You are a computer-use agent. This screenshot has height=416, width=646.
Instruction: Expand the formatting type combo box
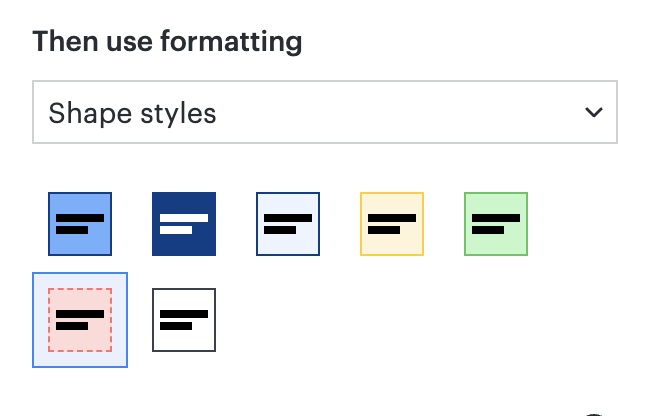click(x=325, y=112)
